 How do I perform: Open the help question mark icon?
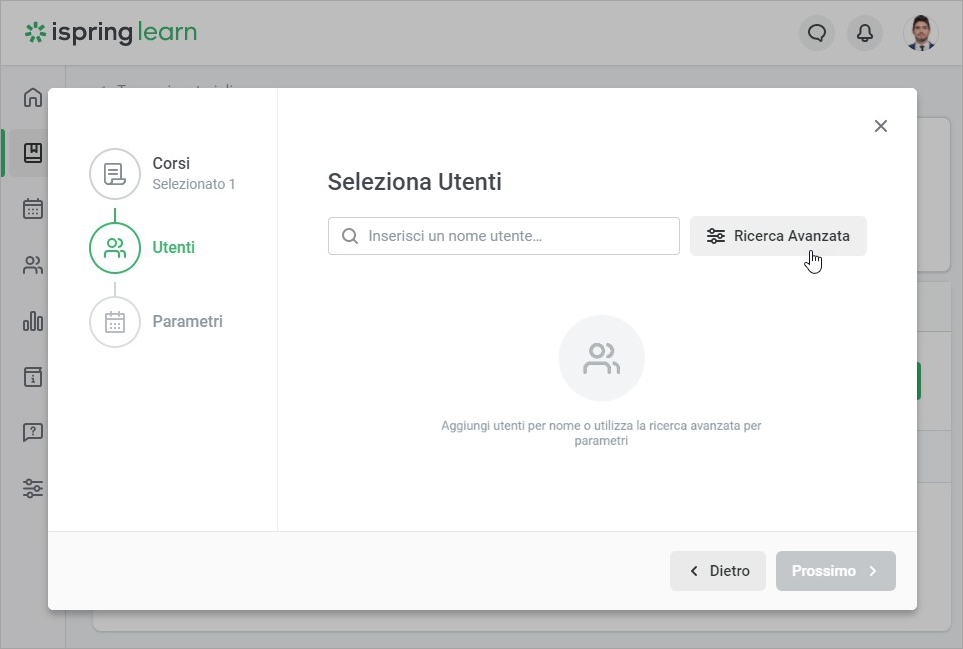point(33,432)
